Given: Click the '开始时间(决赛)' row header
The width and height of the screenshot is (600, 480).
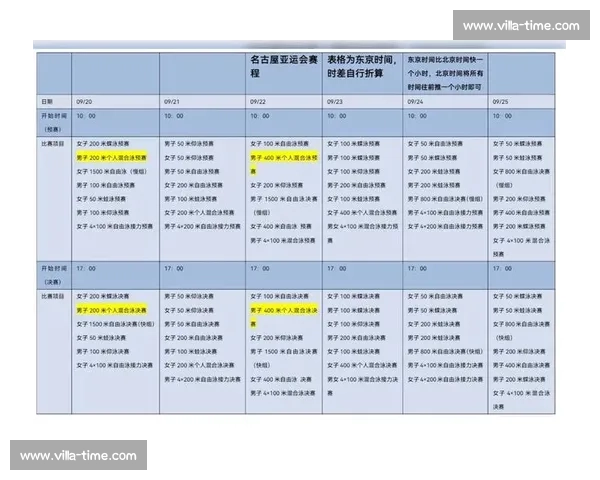Looking at the screenshot, I should point(54,275).
